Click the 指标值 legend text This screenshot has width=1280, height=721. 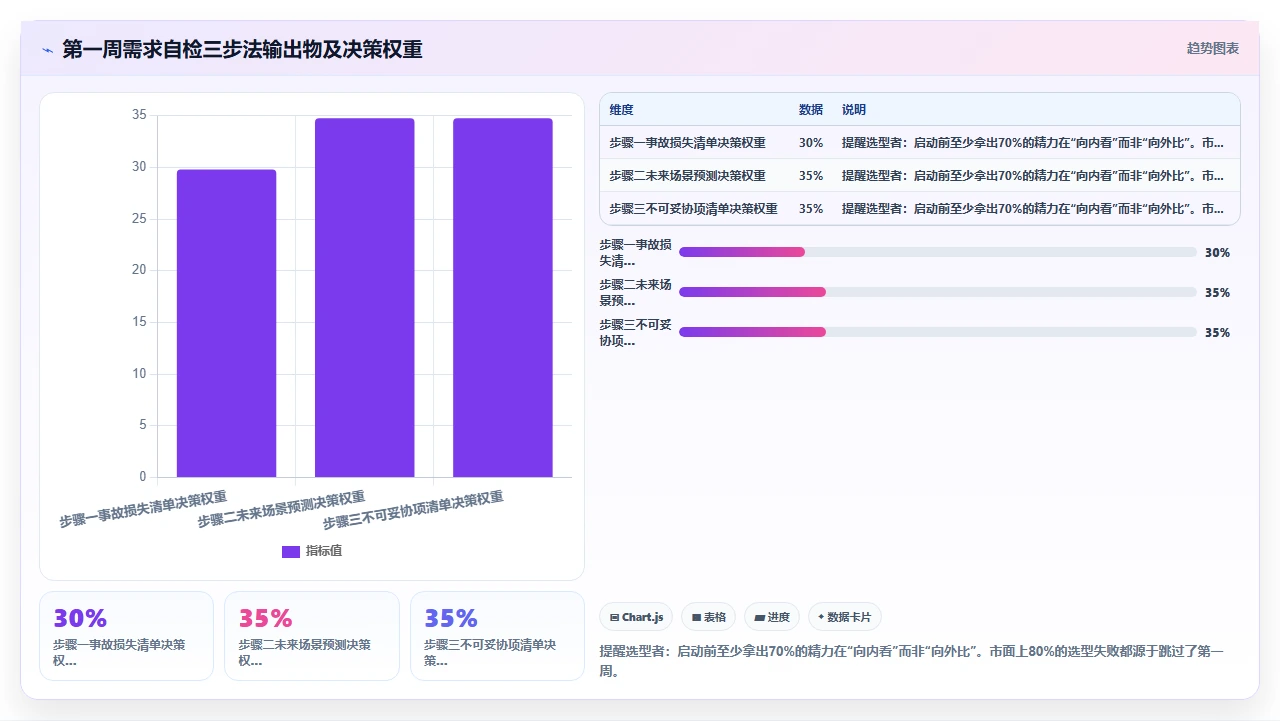click(324, 551)
